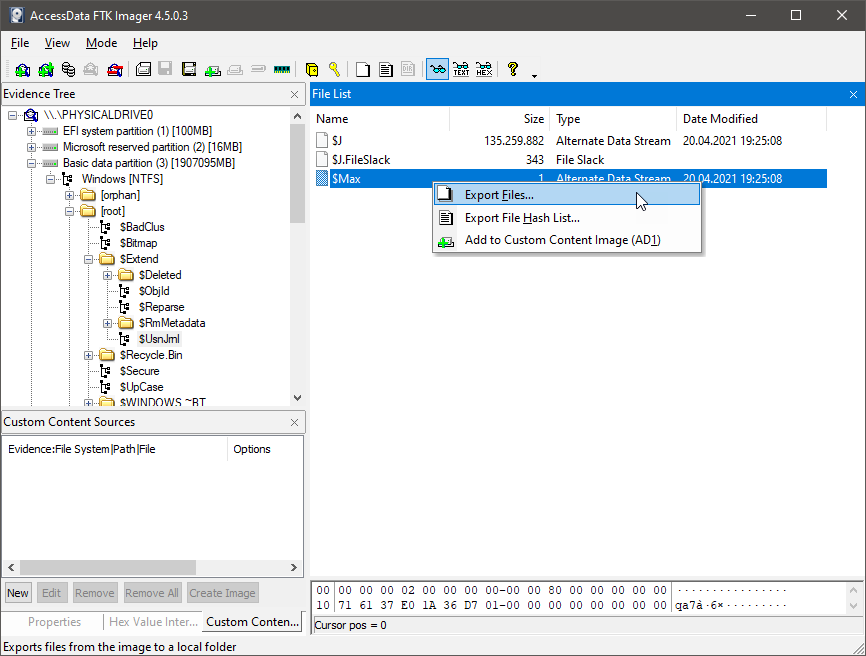Image resolution: width=866 pixels, height=656 pixels.
Task: Choose Add to Custom Content Image (AD1)
Action: point(567,240)
